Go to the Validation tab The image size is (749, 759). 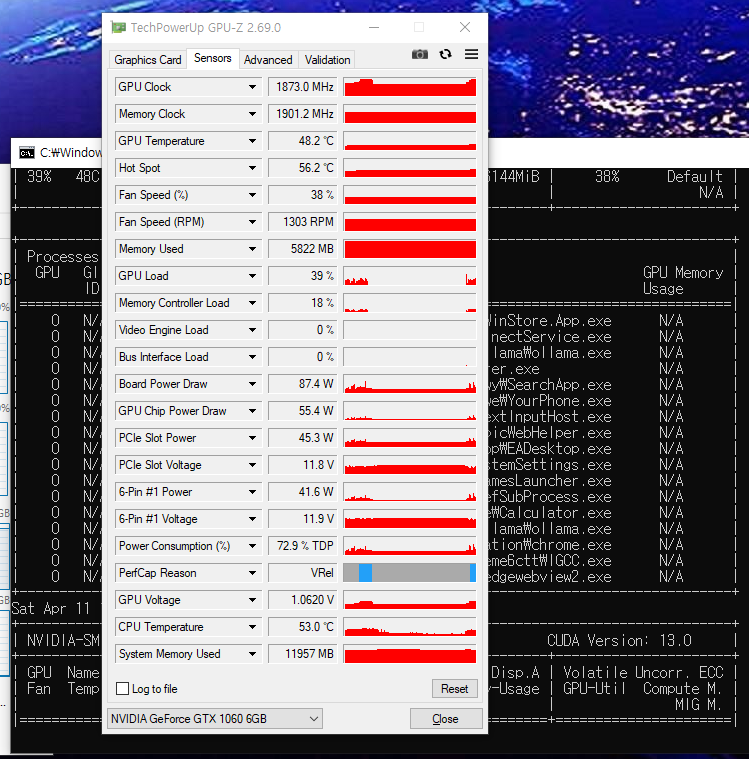click(x=327, y=60)
